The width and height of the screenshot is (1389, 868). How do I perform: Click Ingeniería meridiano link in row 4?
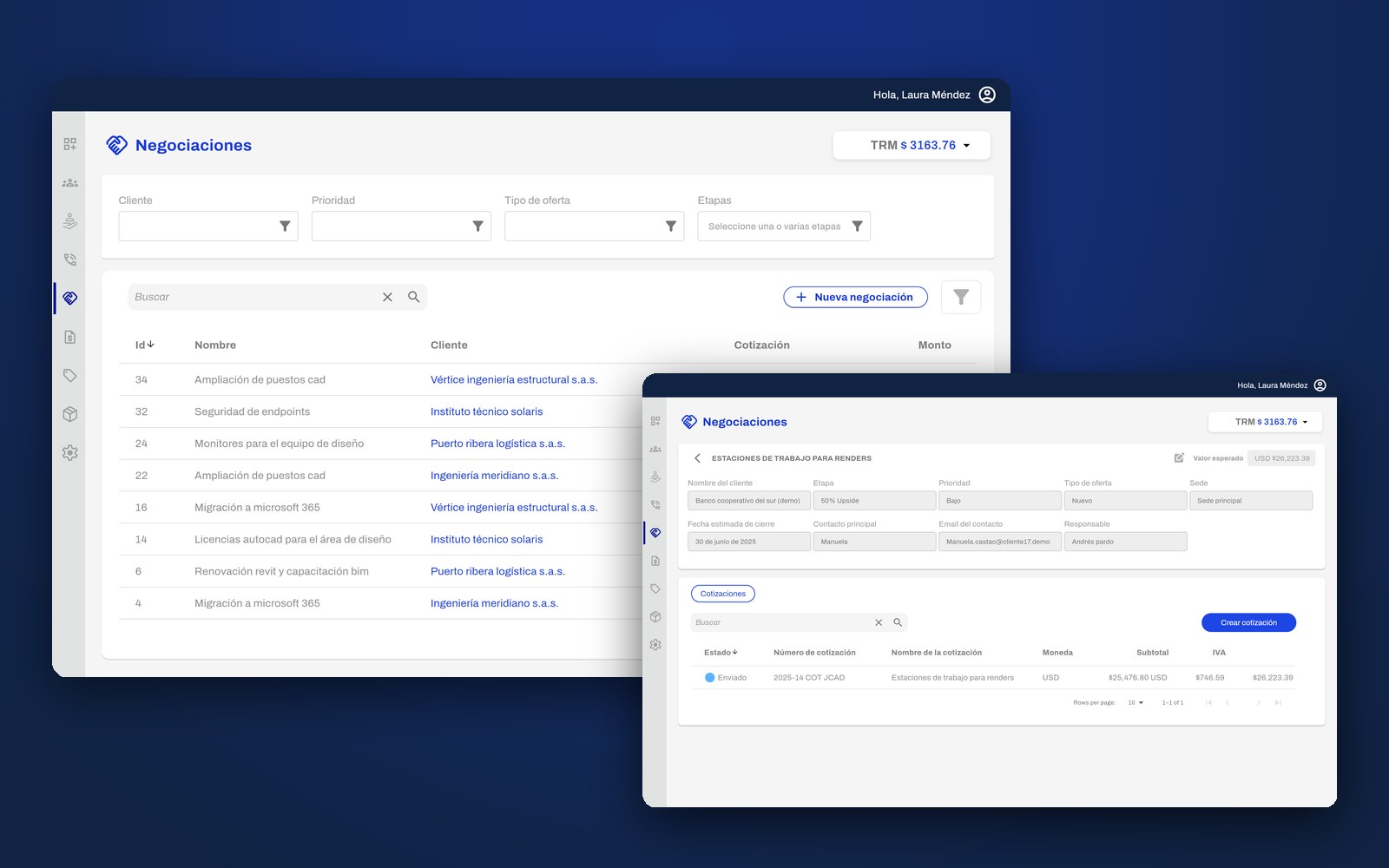pyautogui.click(x=494, y=603)
